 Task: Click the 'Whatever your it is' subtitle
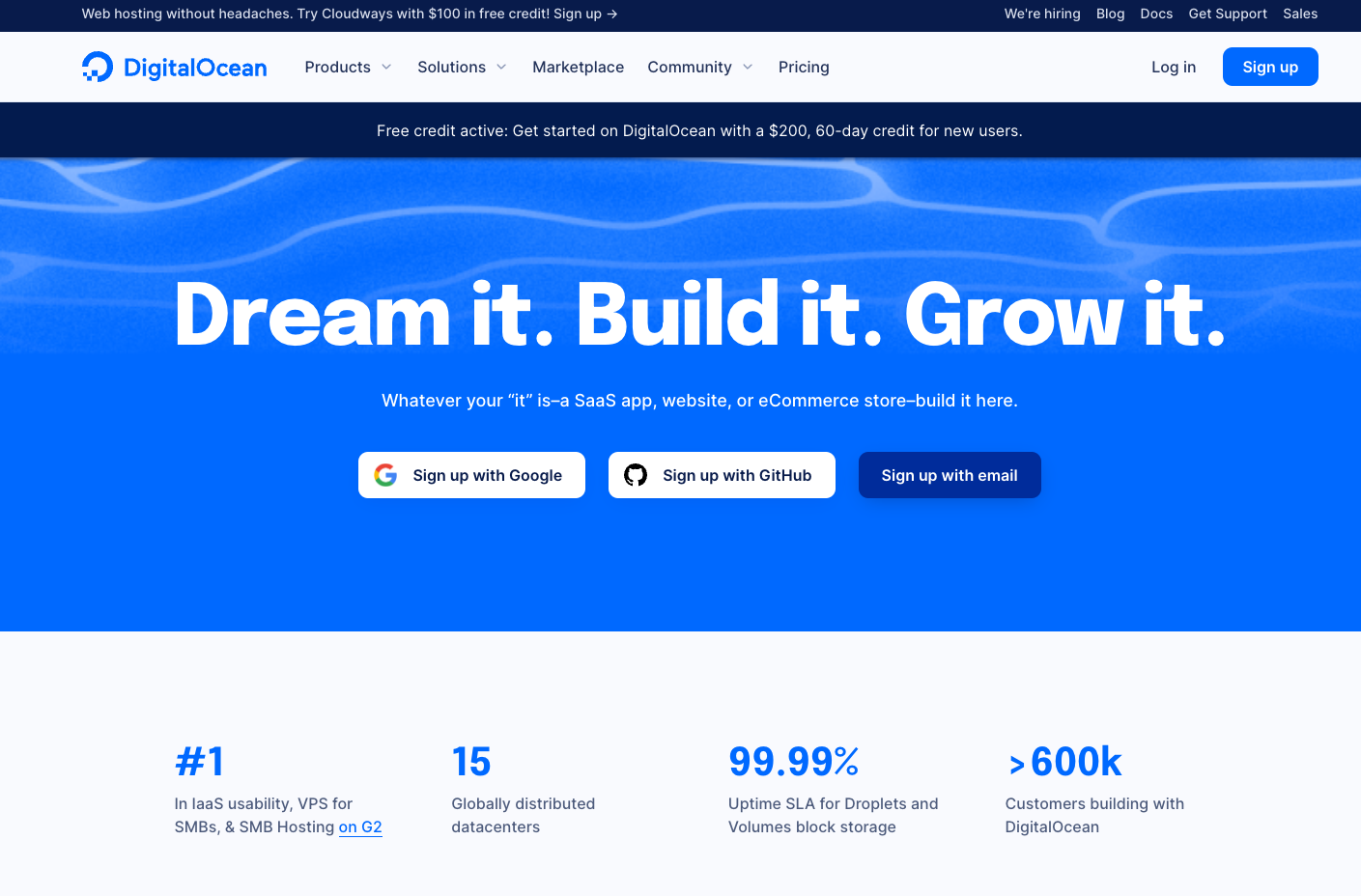pos(699,401)
